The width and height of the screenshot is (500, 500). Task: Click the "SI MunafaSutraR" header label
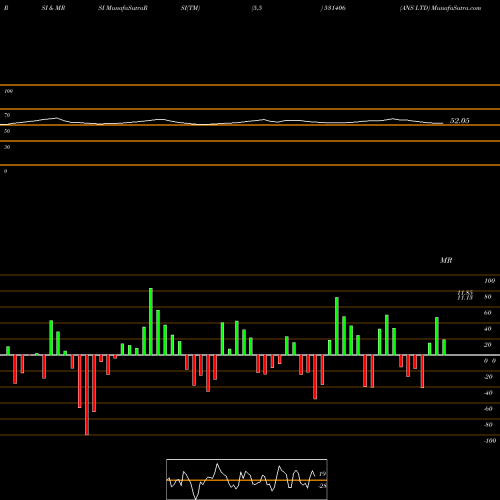123,8
